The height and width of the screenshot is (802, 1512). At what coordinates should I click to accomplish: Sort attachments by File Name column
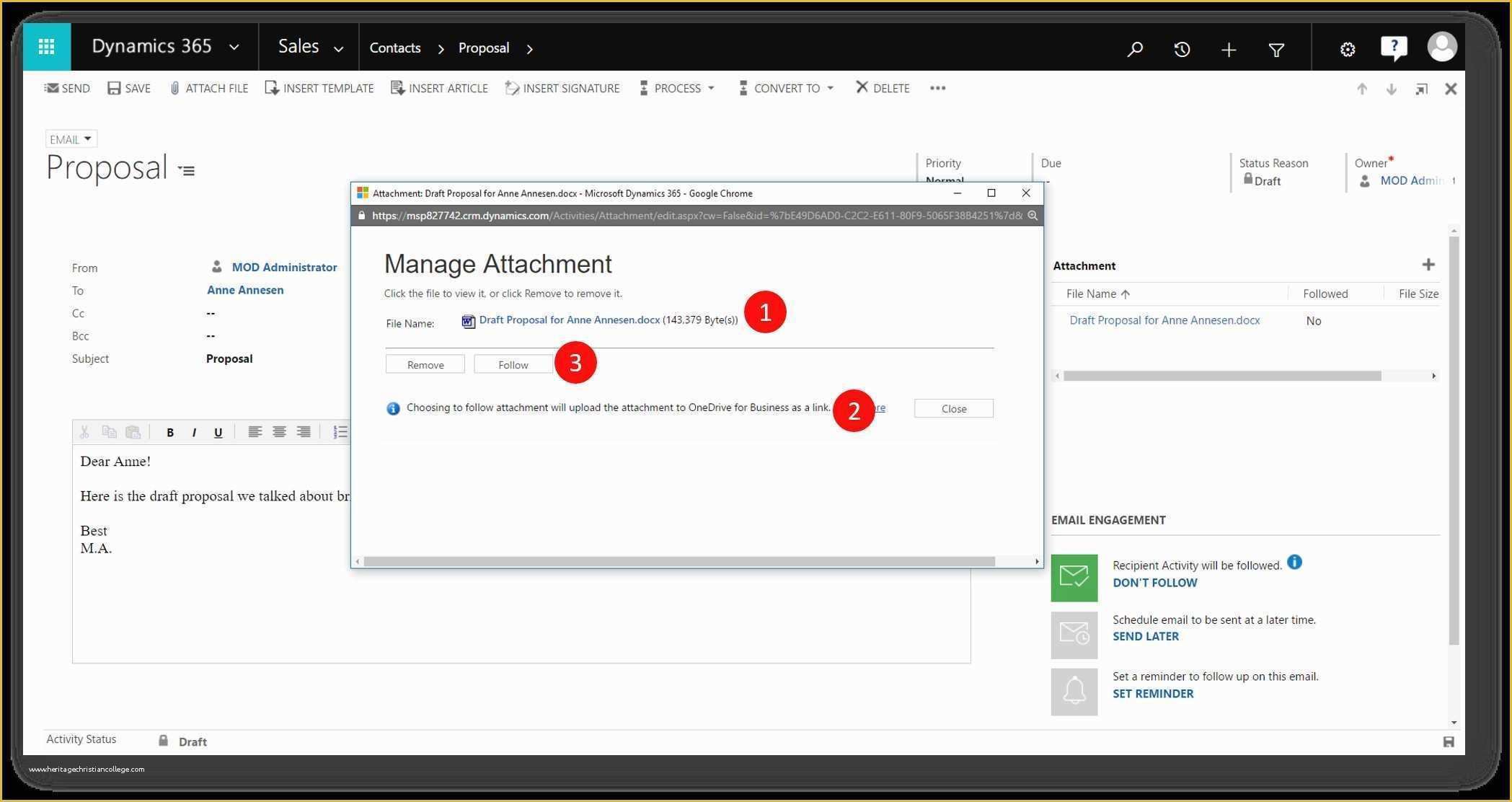[1098, 294]
